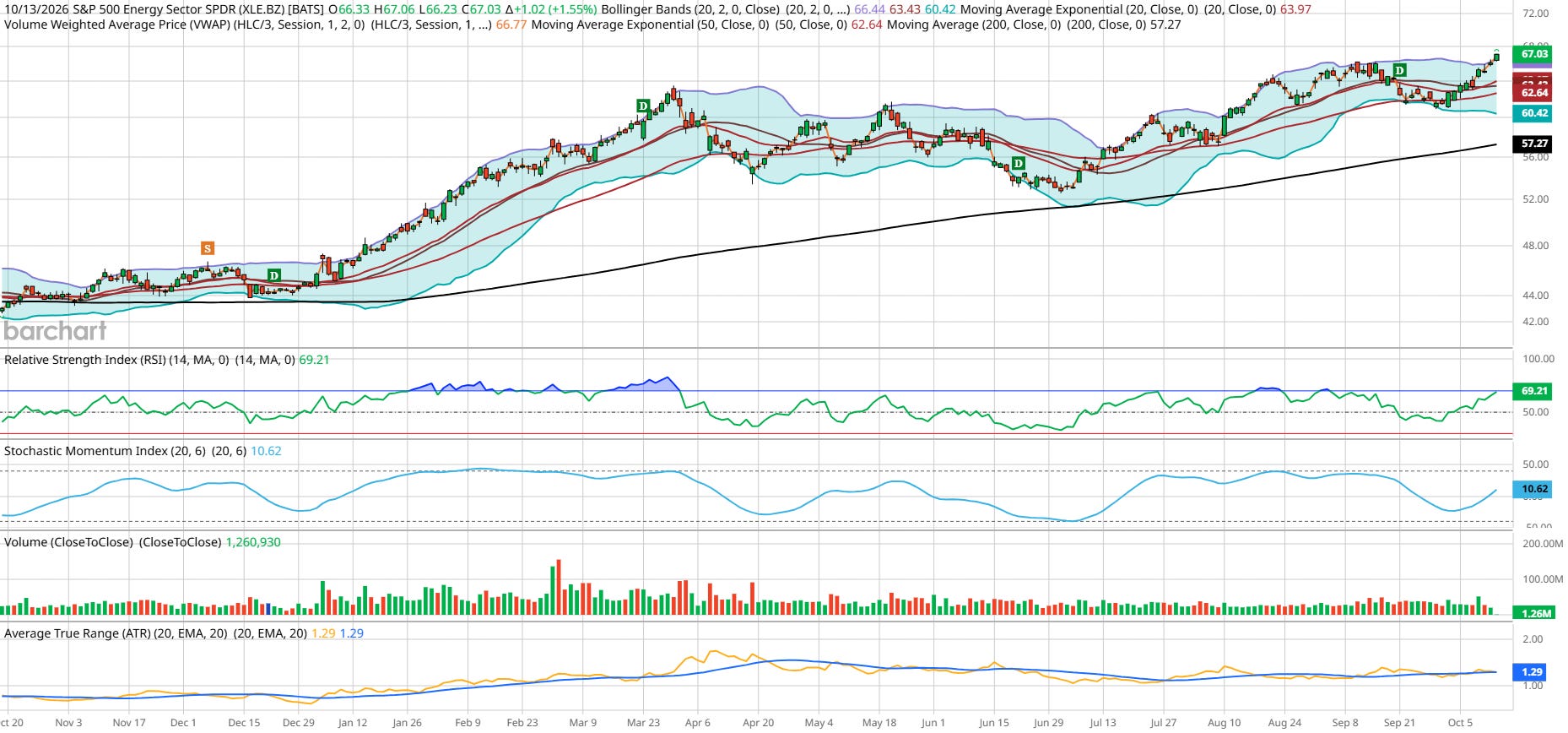The image size is (1568, 733).
Task: Click the Nov 3 date axis label
Action: [x=68, y=723]
